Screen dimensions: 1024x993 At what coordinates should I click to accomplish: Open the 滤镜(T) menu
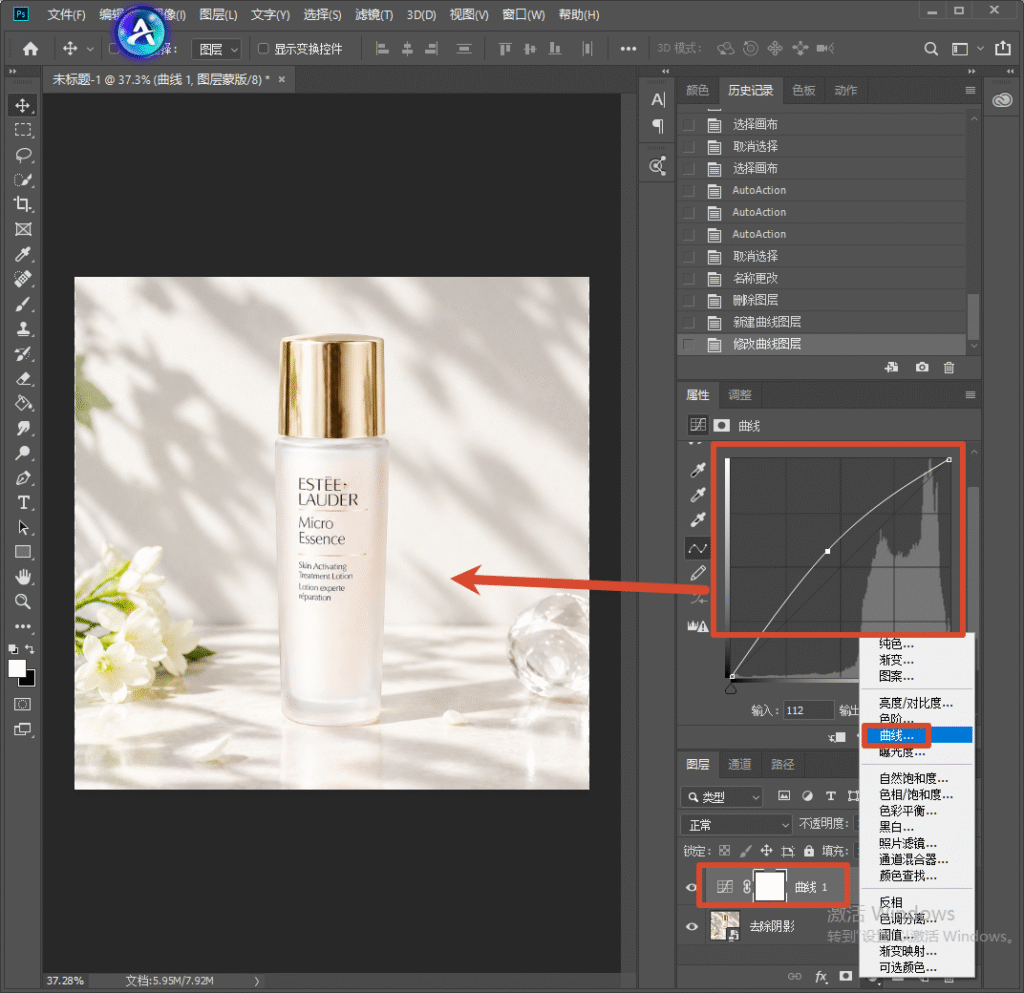click(x=374, y=14)
